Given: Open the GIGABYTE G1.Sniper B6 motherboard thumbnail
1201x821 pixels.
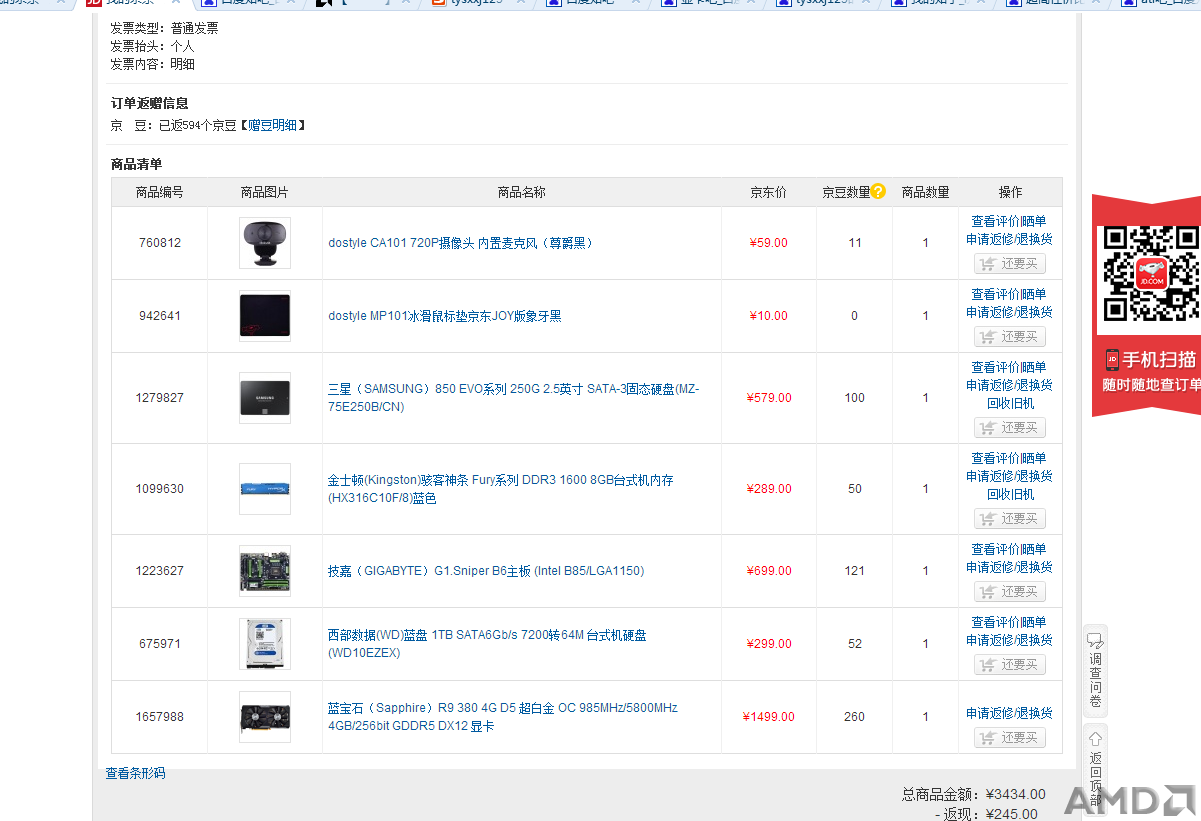Looking at the screenshot, I should click(265, 571).
